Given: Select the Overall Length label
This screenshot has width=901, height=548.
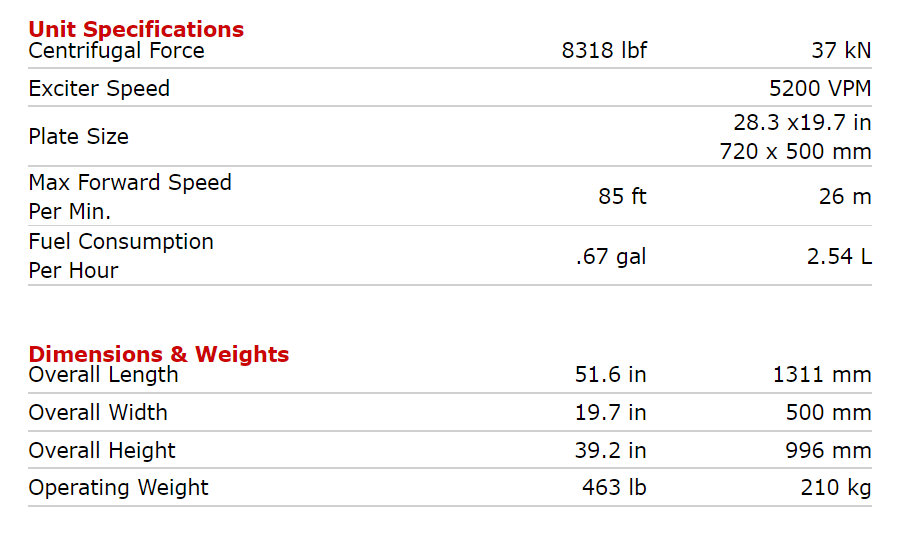Looking at the screenshot, I should tap(103, 375).
